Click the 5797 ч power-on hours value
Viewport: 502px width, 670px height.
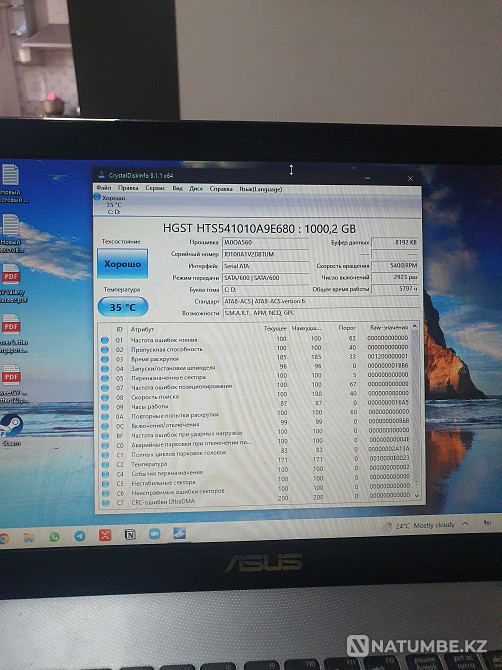395,288
